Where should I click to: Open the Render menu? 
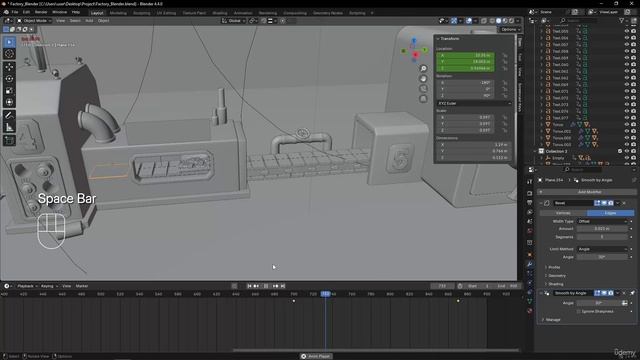click(41, 12)
